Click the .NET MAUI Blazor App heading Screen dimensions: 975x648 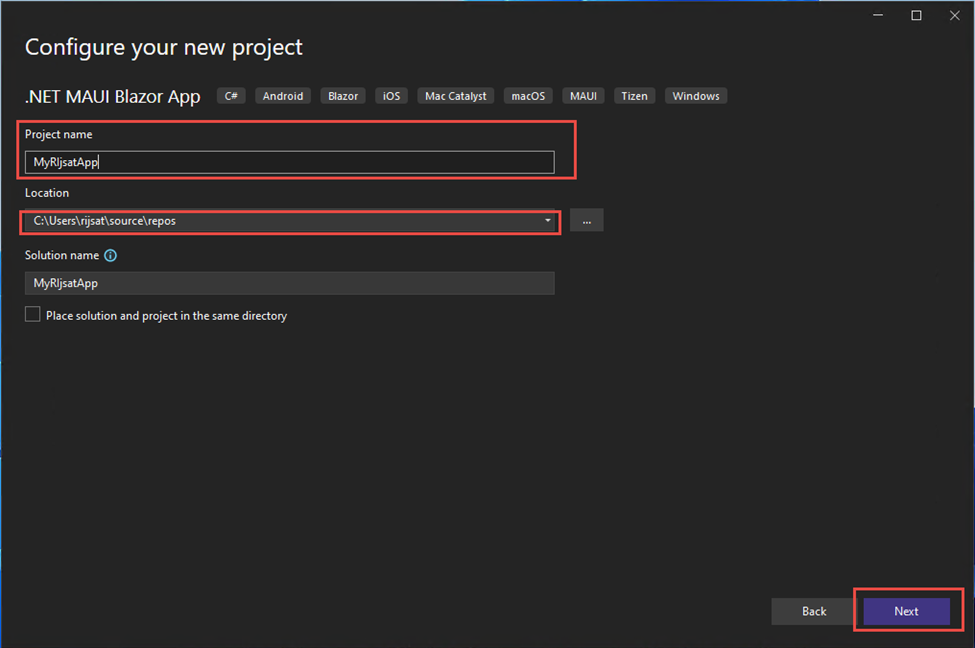tap(110, 96)
